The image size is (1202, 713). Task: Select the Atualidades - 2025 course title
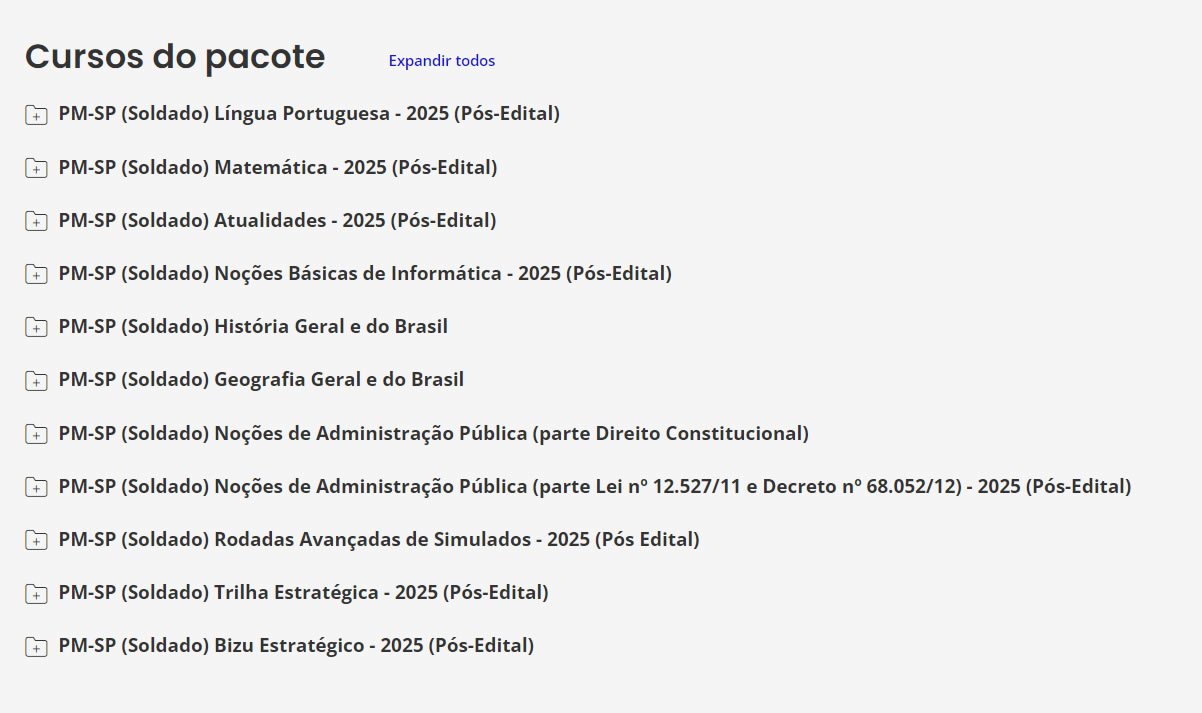pyautogui.click(x=277, y=220)
